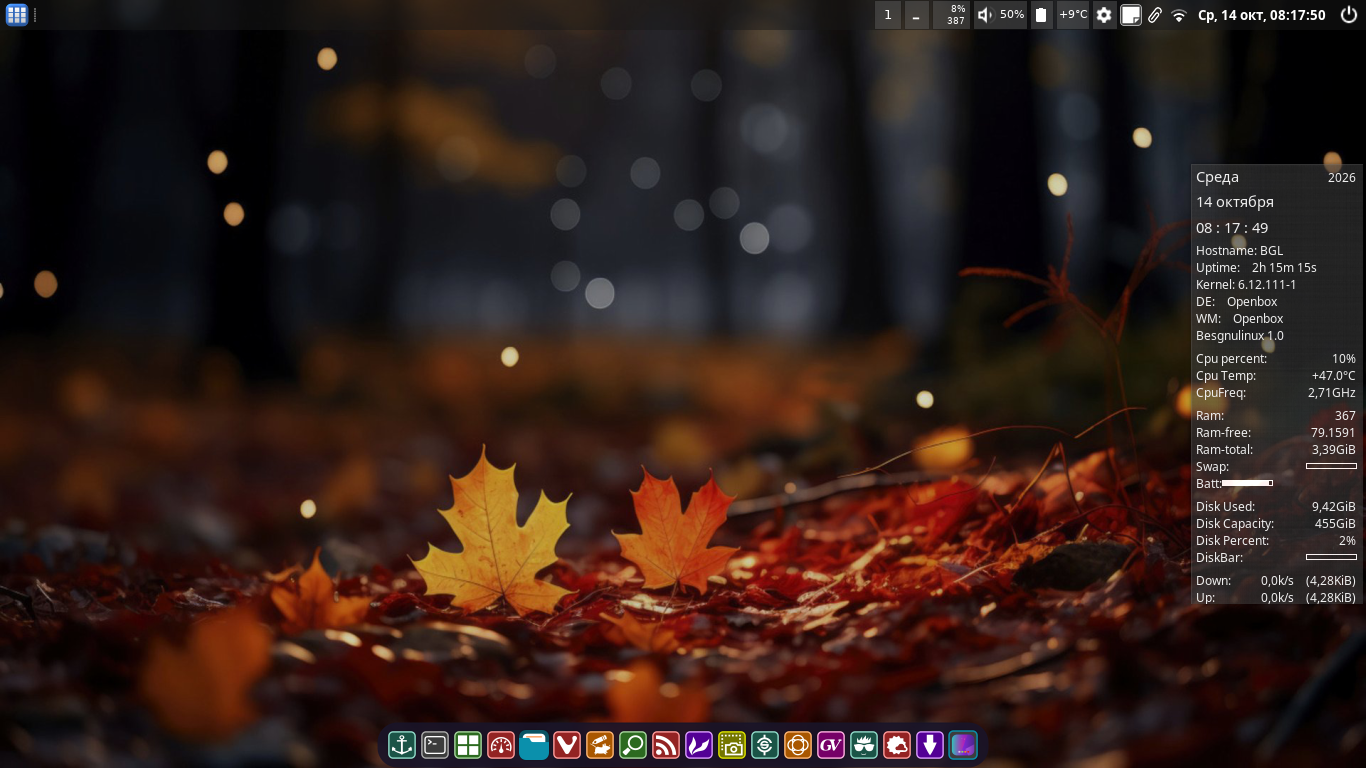Click the panel date and time clock
Viewport: 1366px width, 768px height.
point(1261,14)
